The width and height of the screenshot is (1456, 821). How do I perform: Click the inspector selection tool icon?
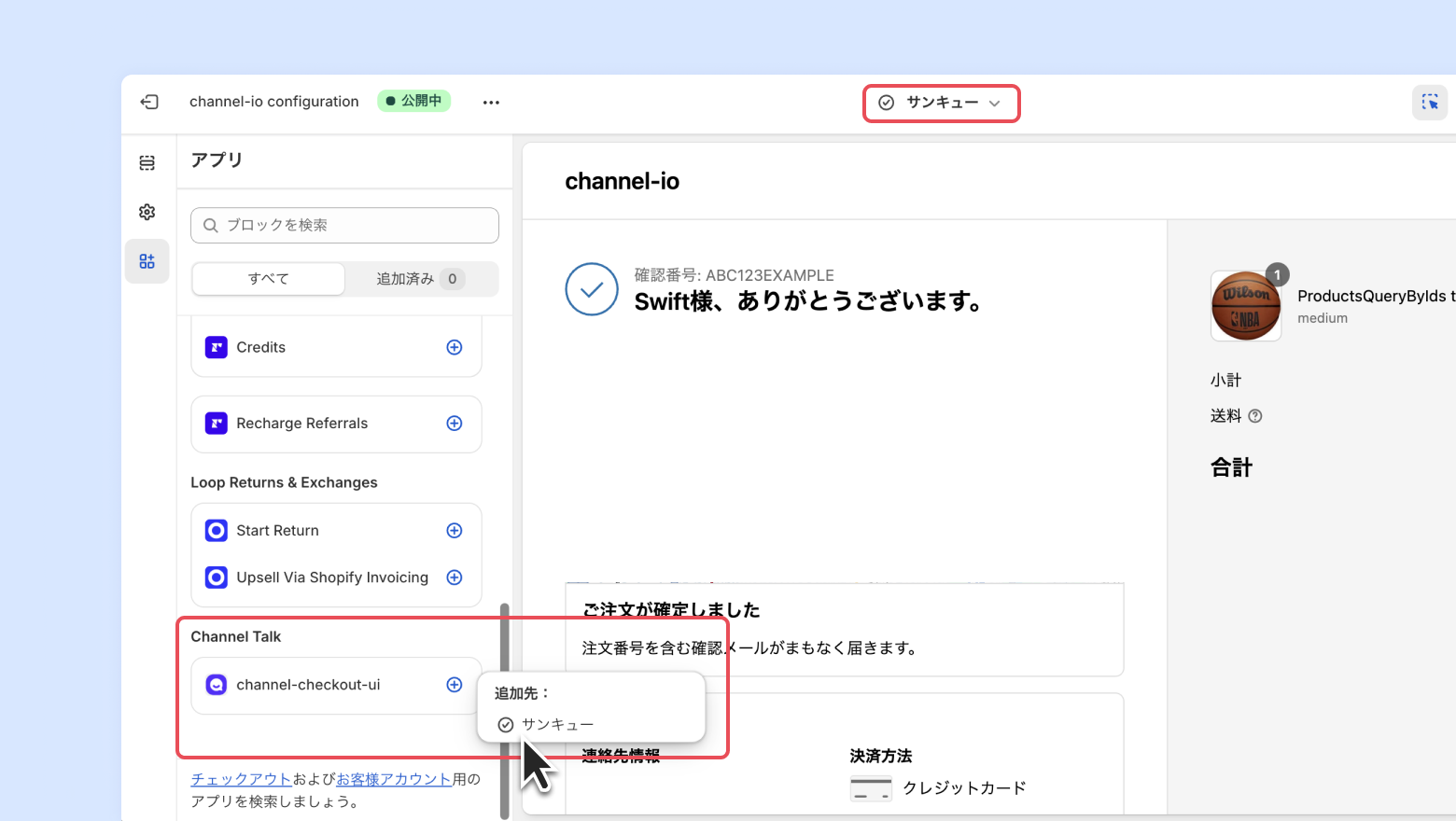1429,102
